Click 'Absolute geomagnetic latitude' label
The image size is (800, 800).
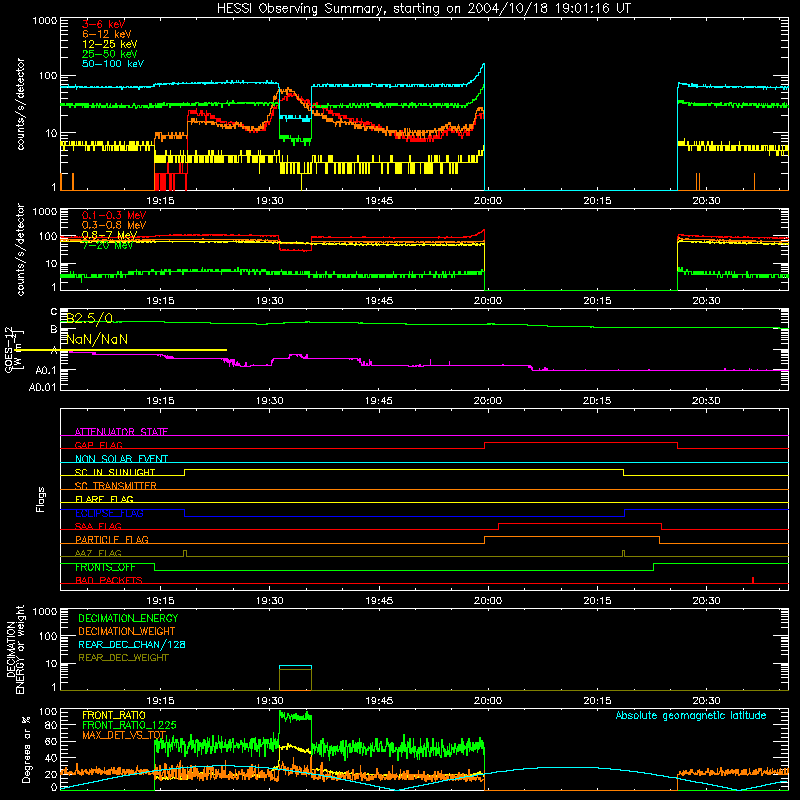tap(691, 715)
